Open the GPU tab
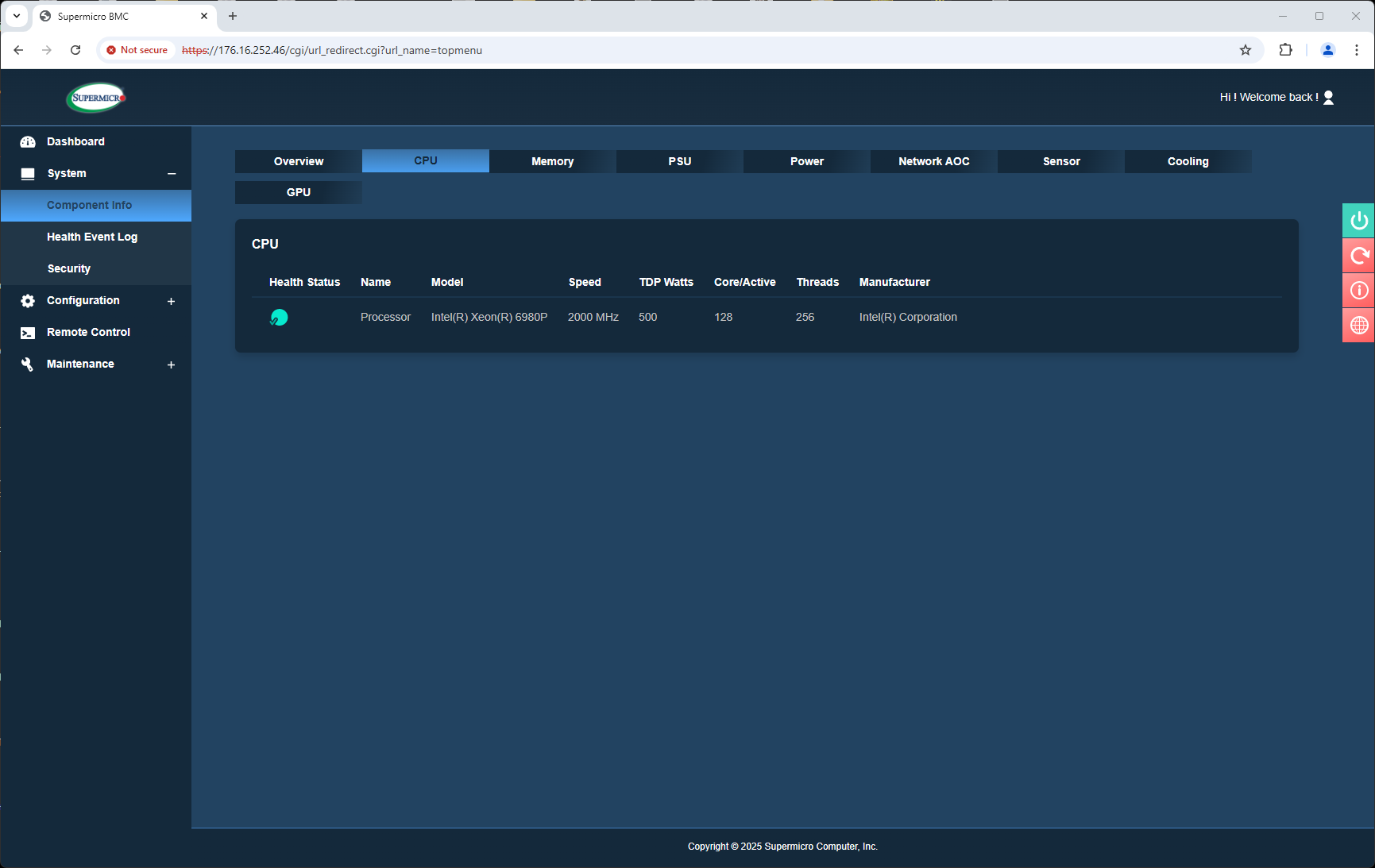1375x868 pixels. click(x=299, y=192)
